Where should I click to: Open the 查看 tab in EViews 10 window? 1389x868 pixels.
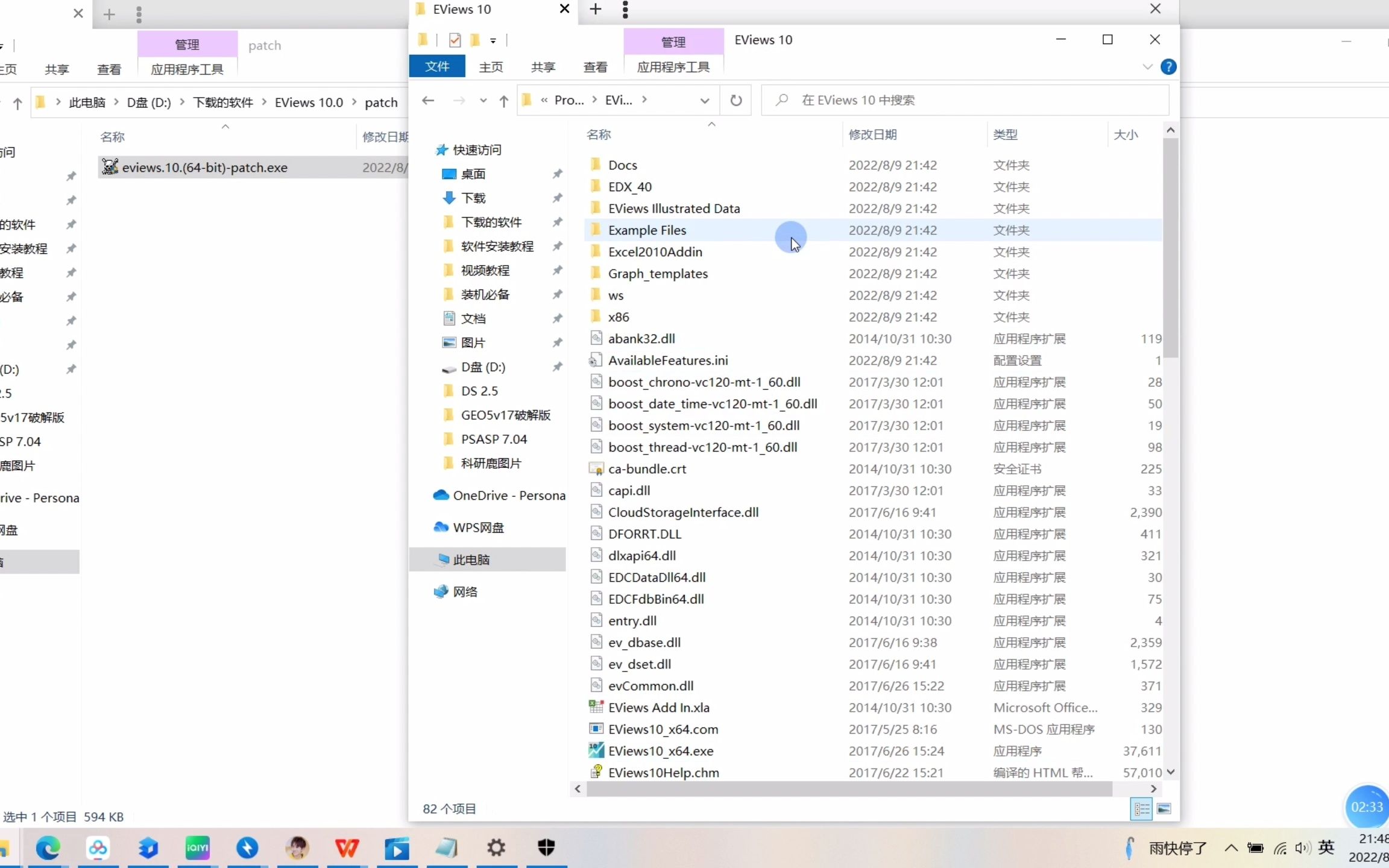[596, 67]
